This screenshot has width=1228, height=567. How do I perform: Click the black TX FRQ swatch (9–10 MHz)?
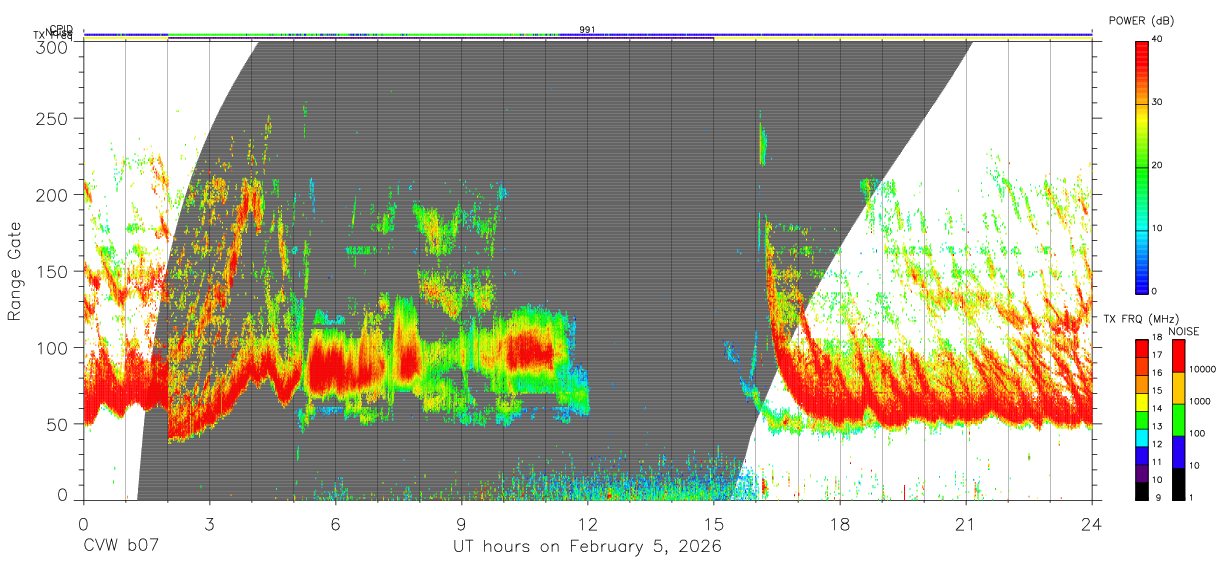(x=1142, y=490)
